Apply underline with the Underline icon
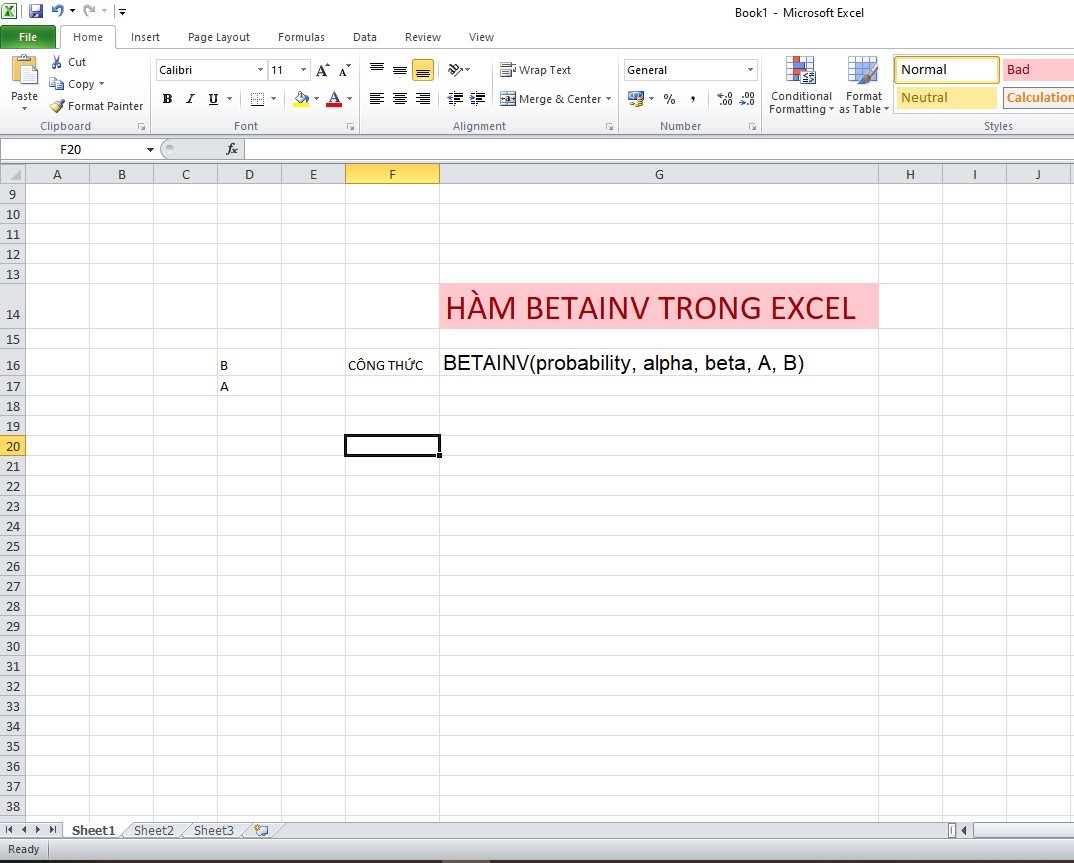 click(212, 98)
